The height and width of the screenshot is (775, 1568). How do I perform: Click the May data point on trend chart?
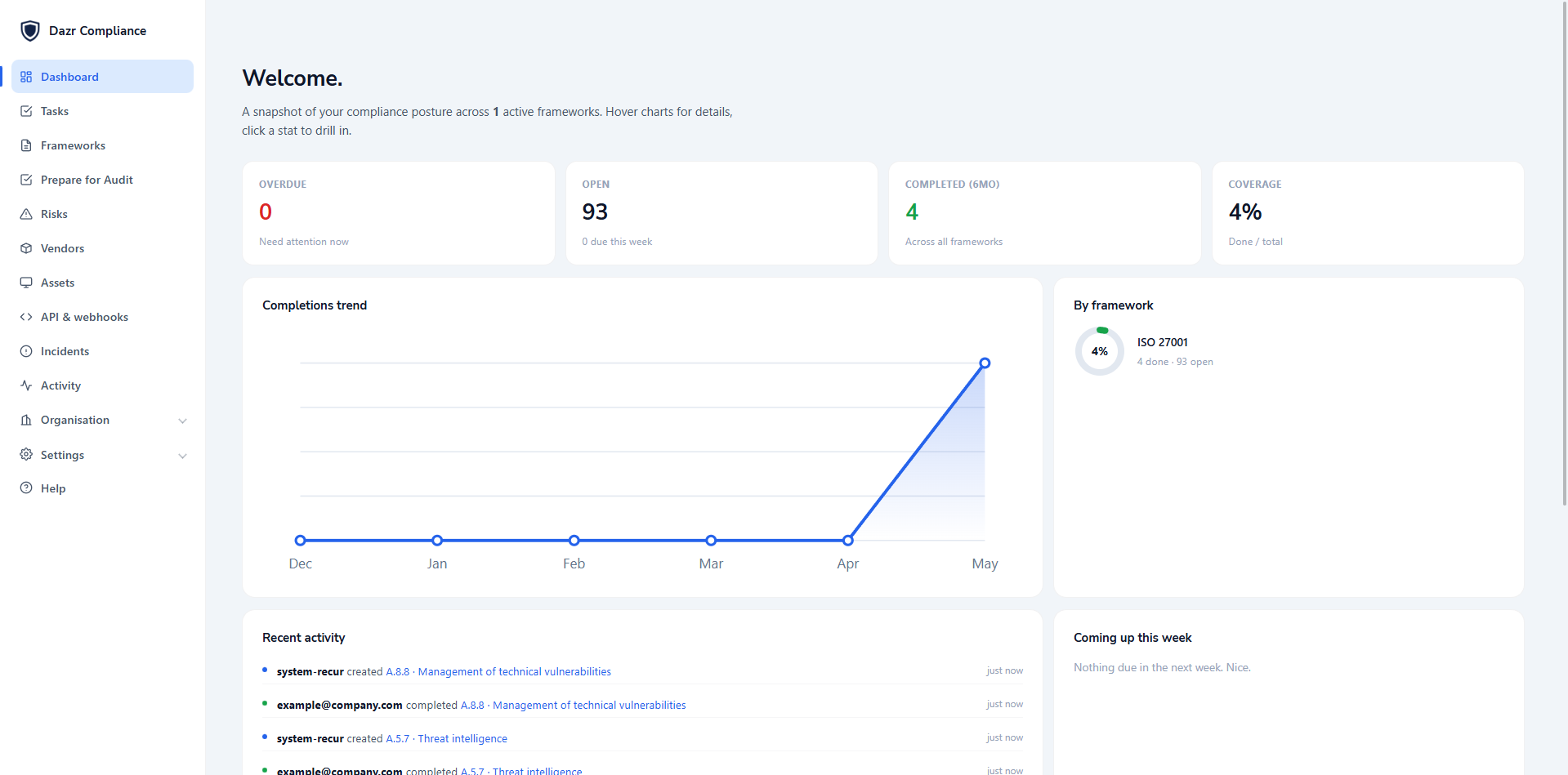tap(985, 363)
